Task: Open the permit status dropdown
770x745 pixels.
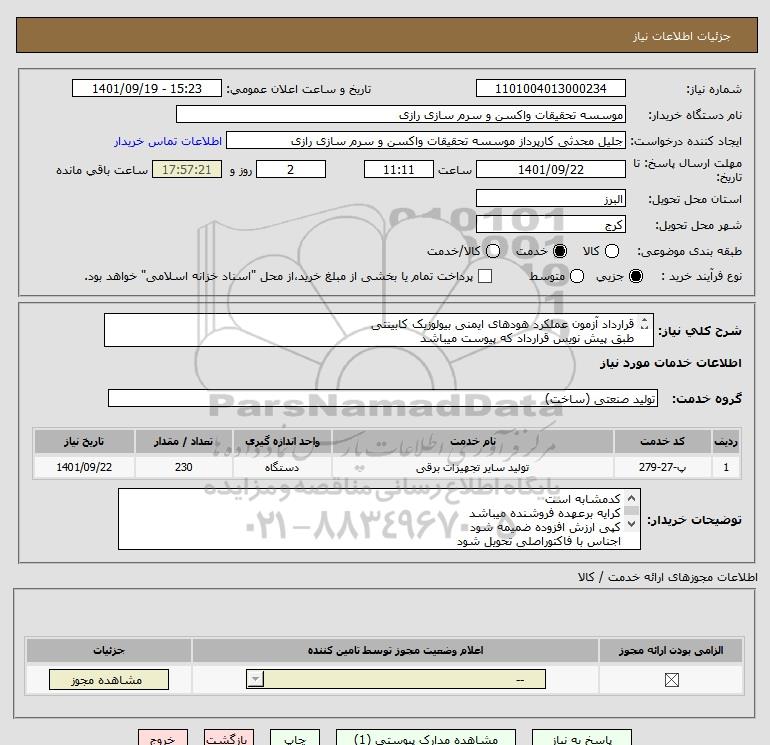Action: tap(396, 679)
